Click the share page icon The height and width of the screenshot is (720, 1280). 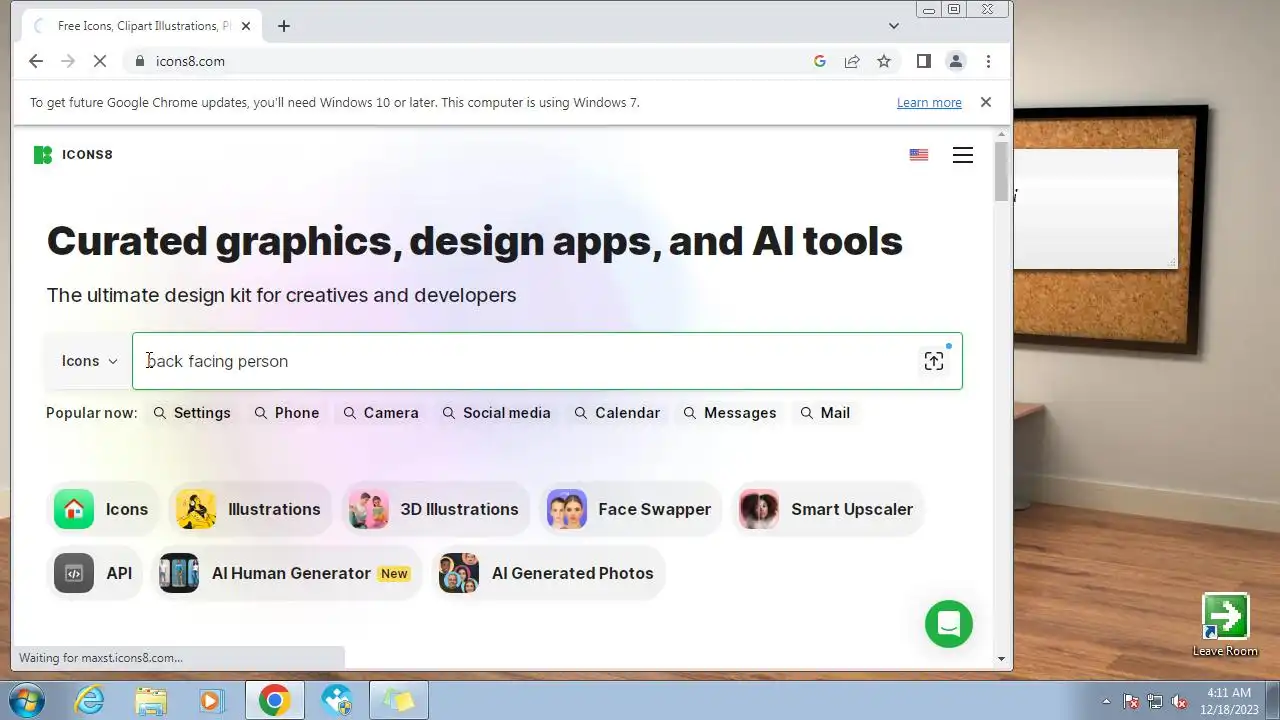(852, 61)
